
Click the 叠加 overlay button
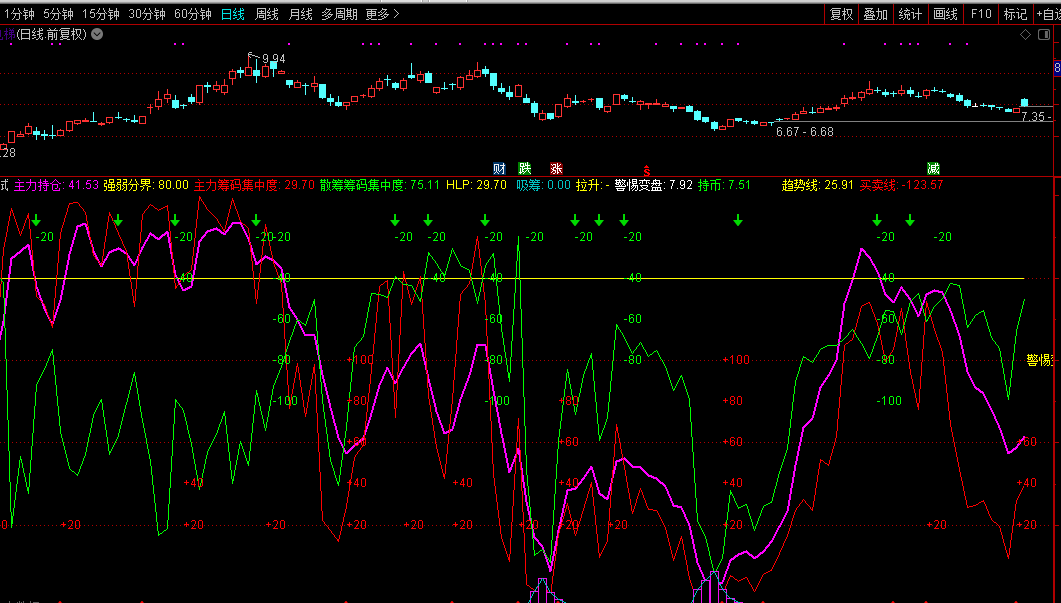(875, 14)
